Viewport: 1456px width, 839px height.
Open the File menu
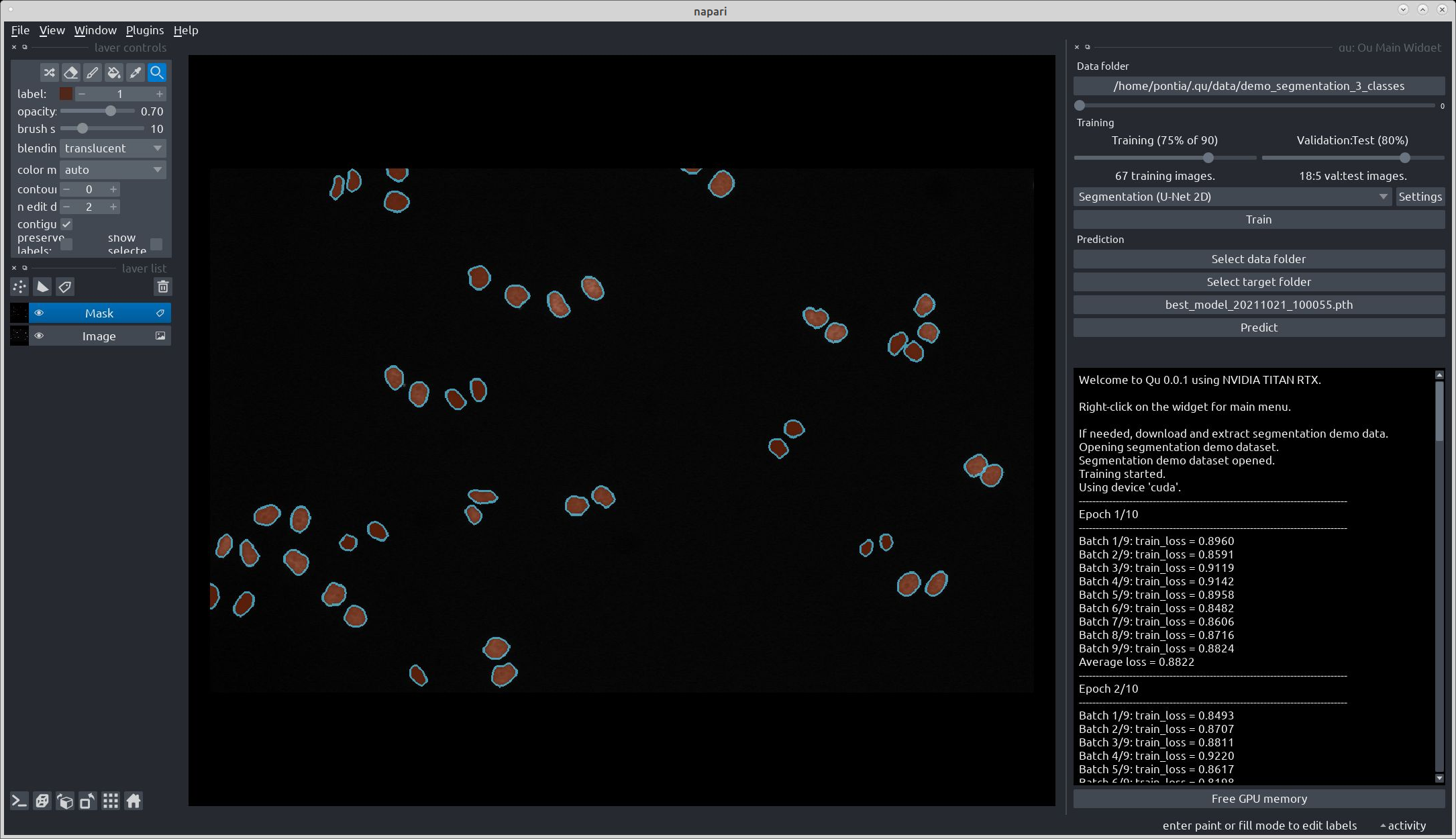pyautogui.click(x=20, y=30)
